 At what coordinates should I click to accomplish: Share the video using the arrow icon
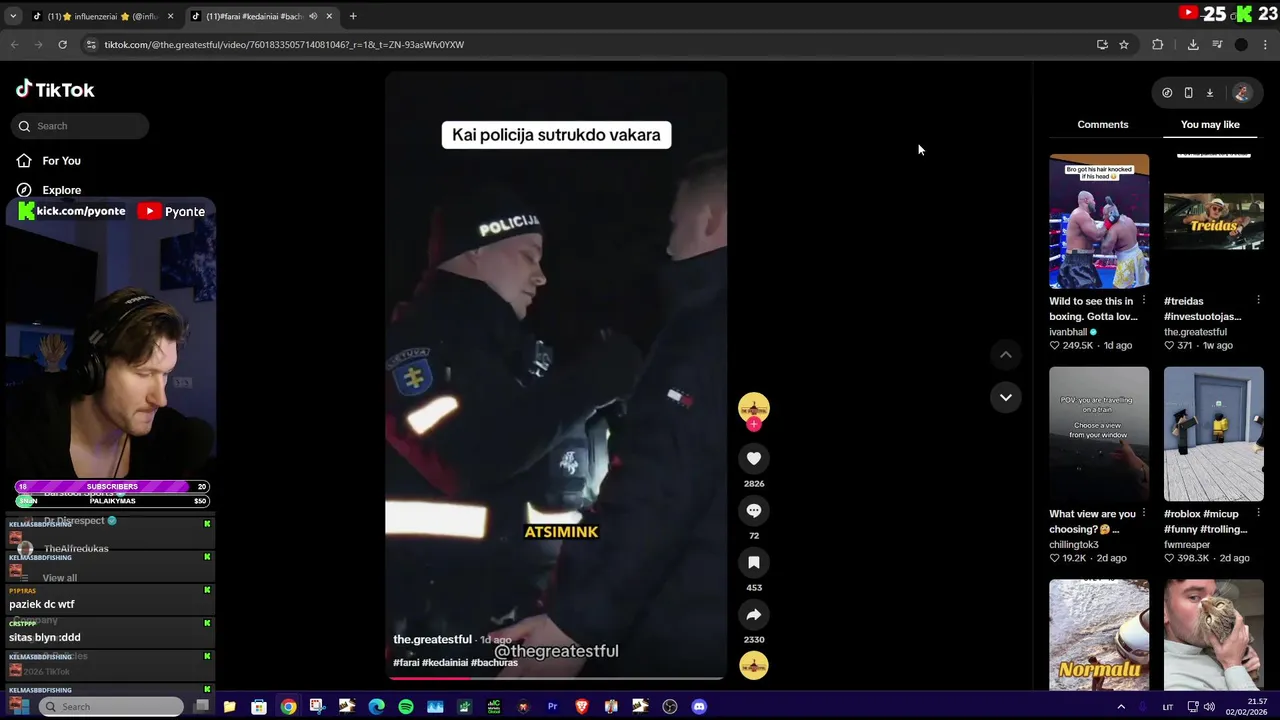click(754, 614)
